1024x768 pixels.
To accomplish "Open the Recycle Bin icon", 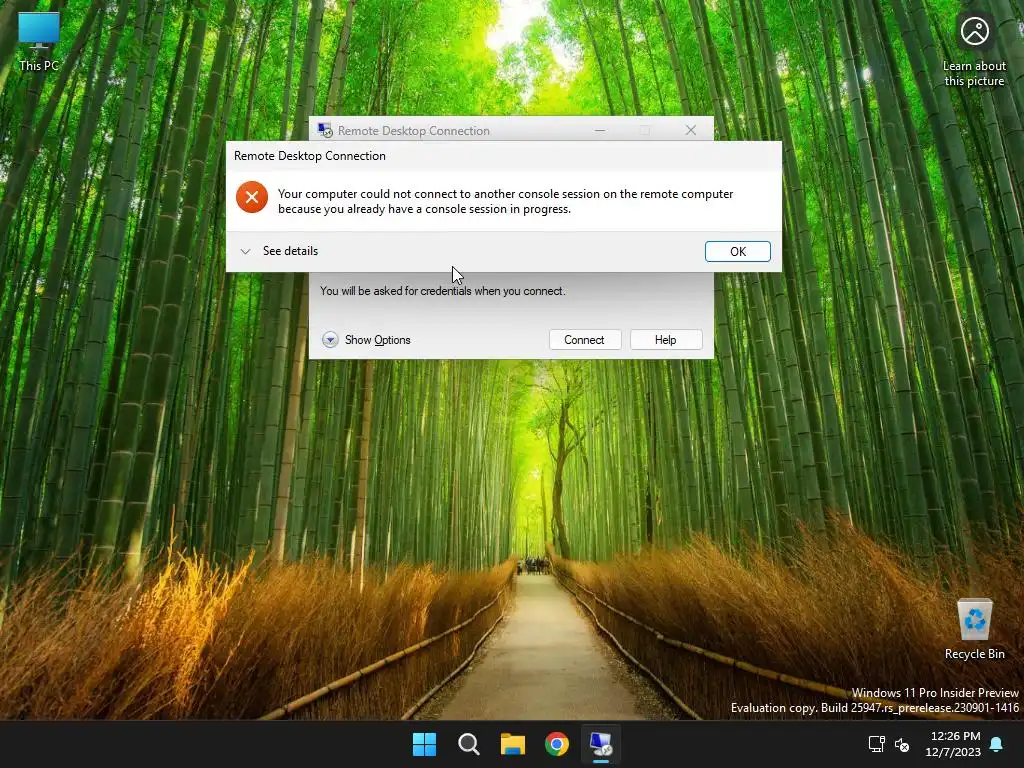I will (974, 630).
